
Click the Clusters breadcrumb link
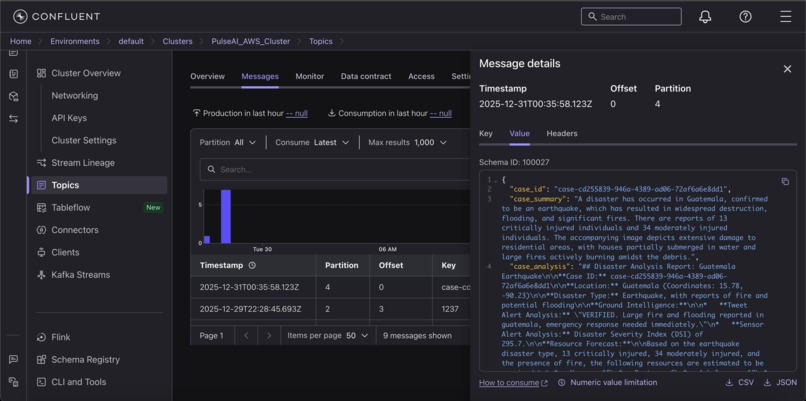(x=177, y=41)
